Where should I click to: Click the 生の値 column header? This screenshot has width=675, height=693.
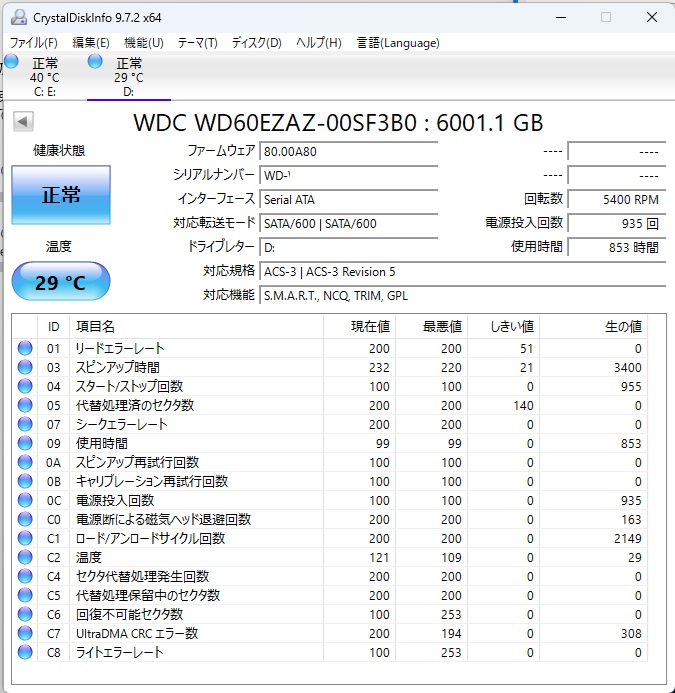[x=593, y=327]
